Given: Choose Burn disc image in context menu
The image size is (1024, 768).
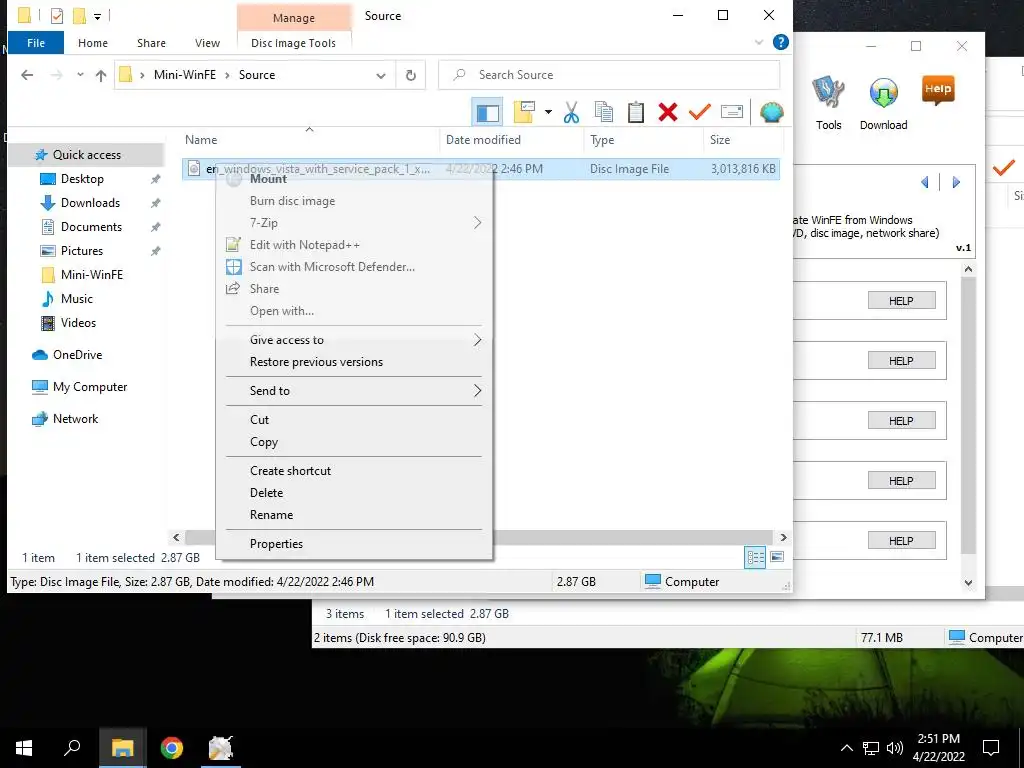Looking at the screenshot, I should 353,201.
